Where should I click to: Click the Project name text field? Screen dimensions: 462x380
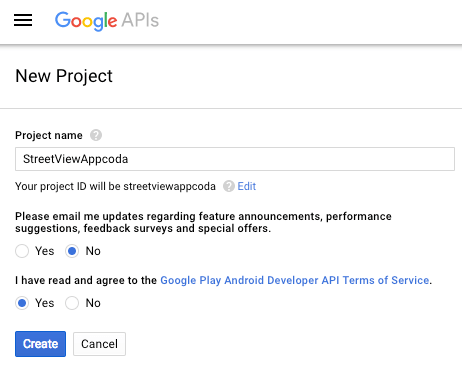pyautogui.click(x=235, y=159)
